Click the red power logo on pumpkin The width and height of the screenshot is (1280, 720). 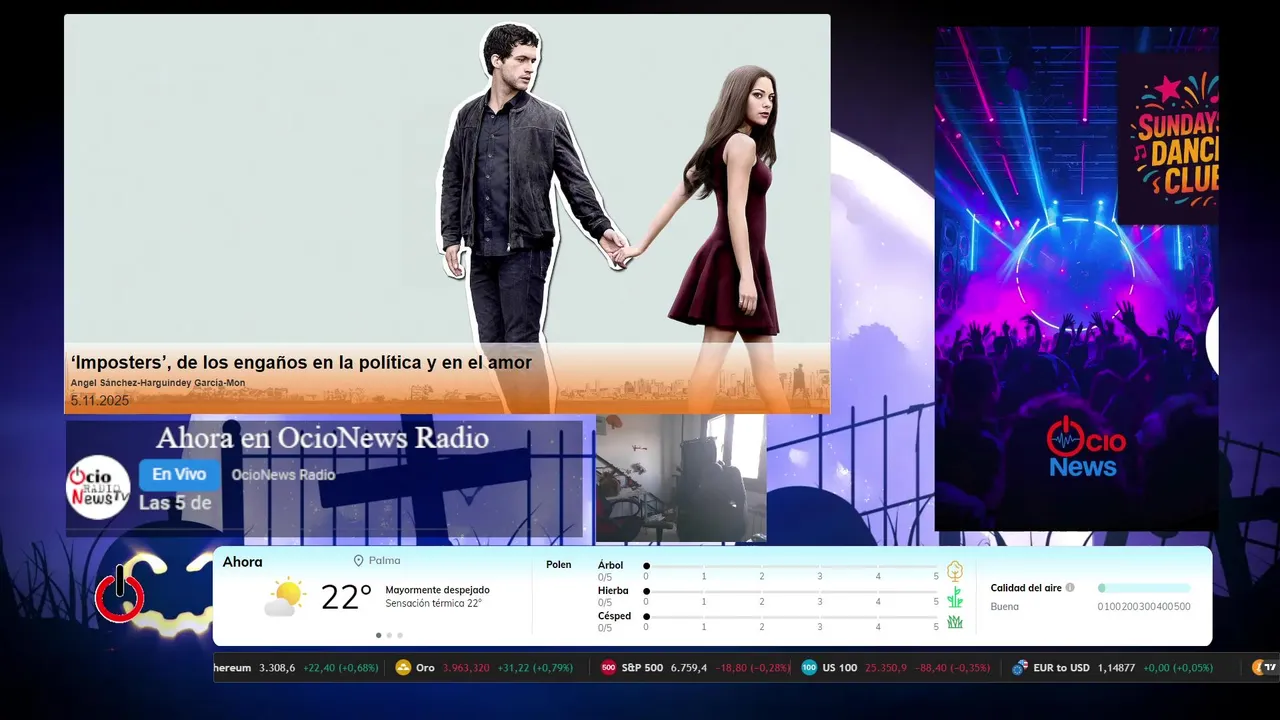[x=120, y=594]
